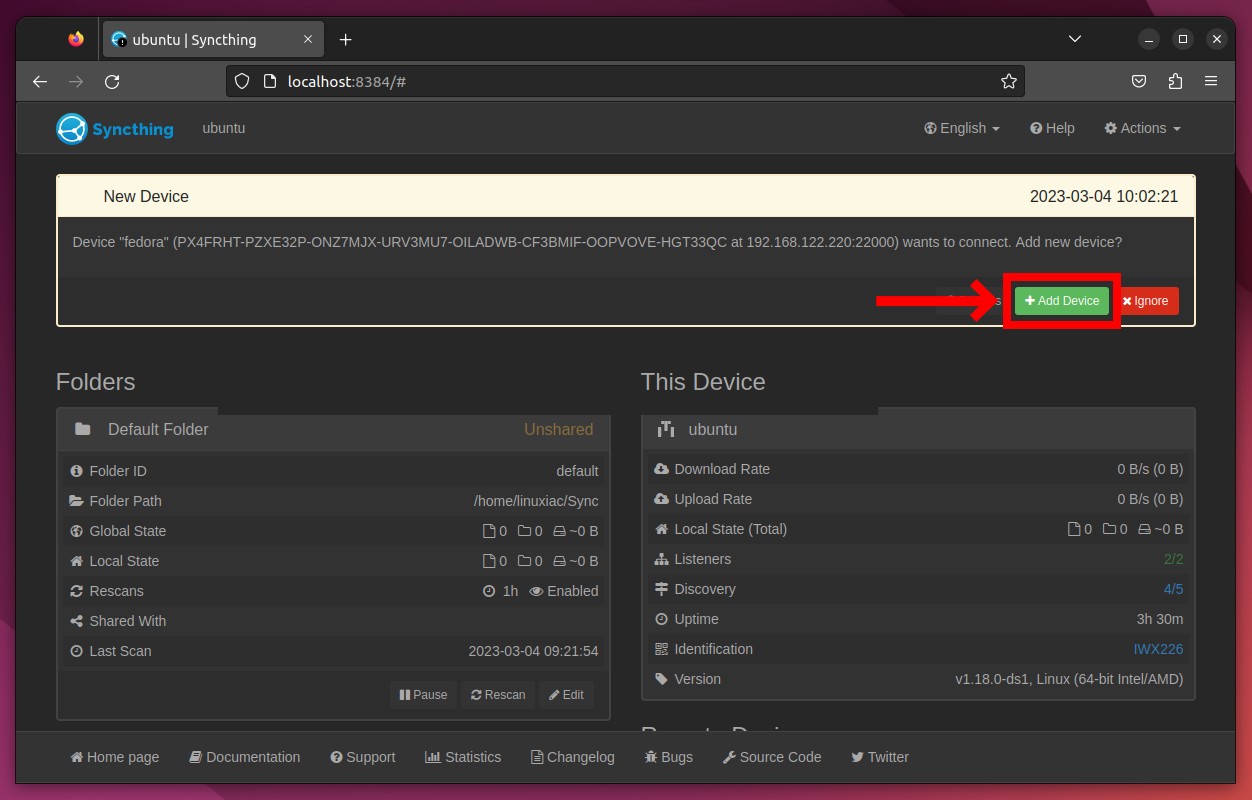Open the IWX226 identification link
This screenshot has height=800, width=1252.
tap(1158, 649)
